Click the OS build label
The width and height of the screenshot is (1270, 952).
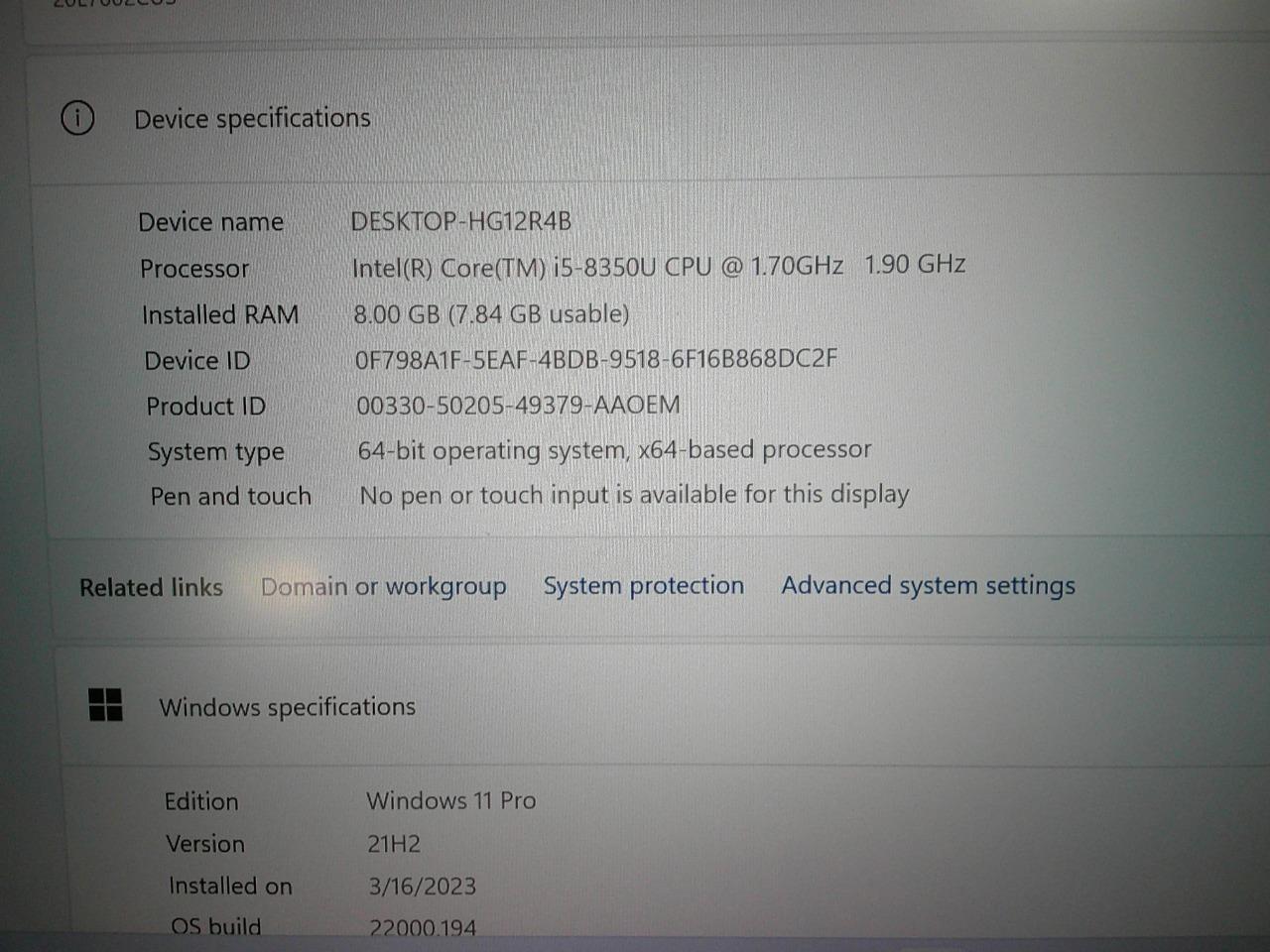[215, 926]
